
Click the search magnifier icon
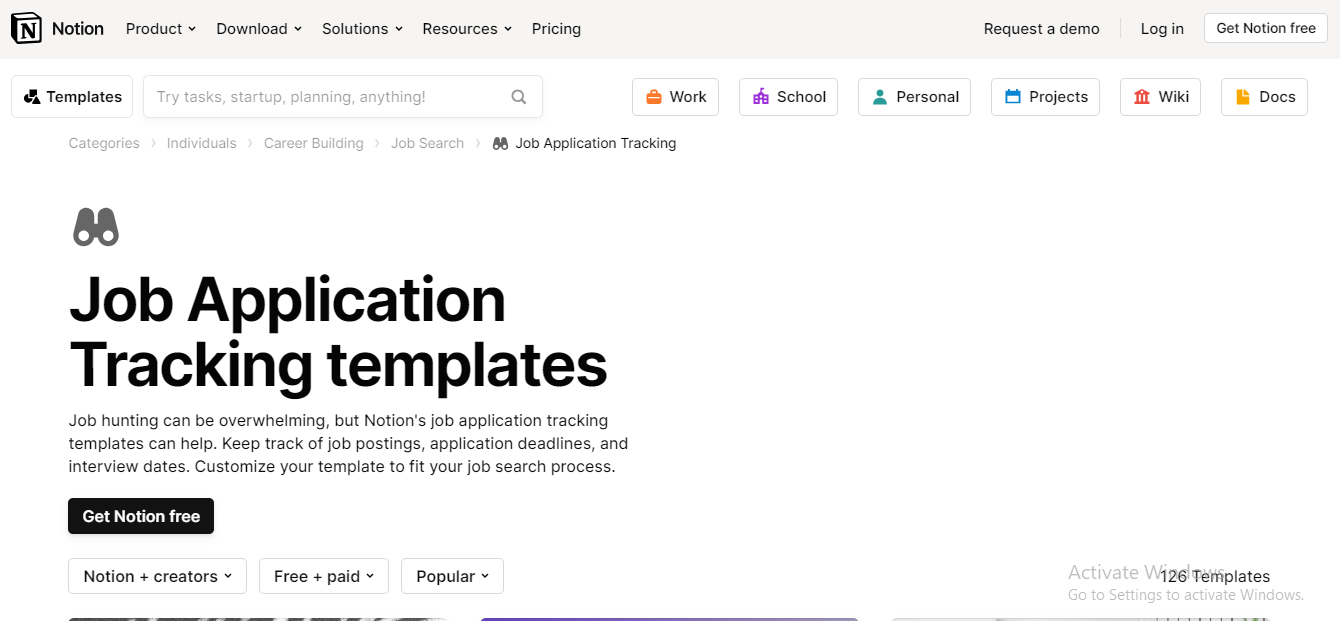518,96
